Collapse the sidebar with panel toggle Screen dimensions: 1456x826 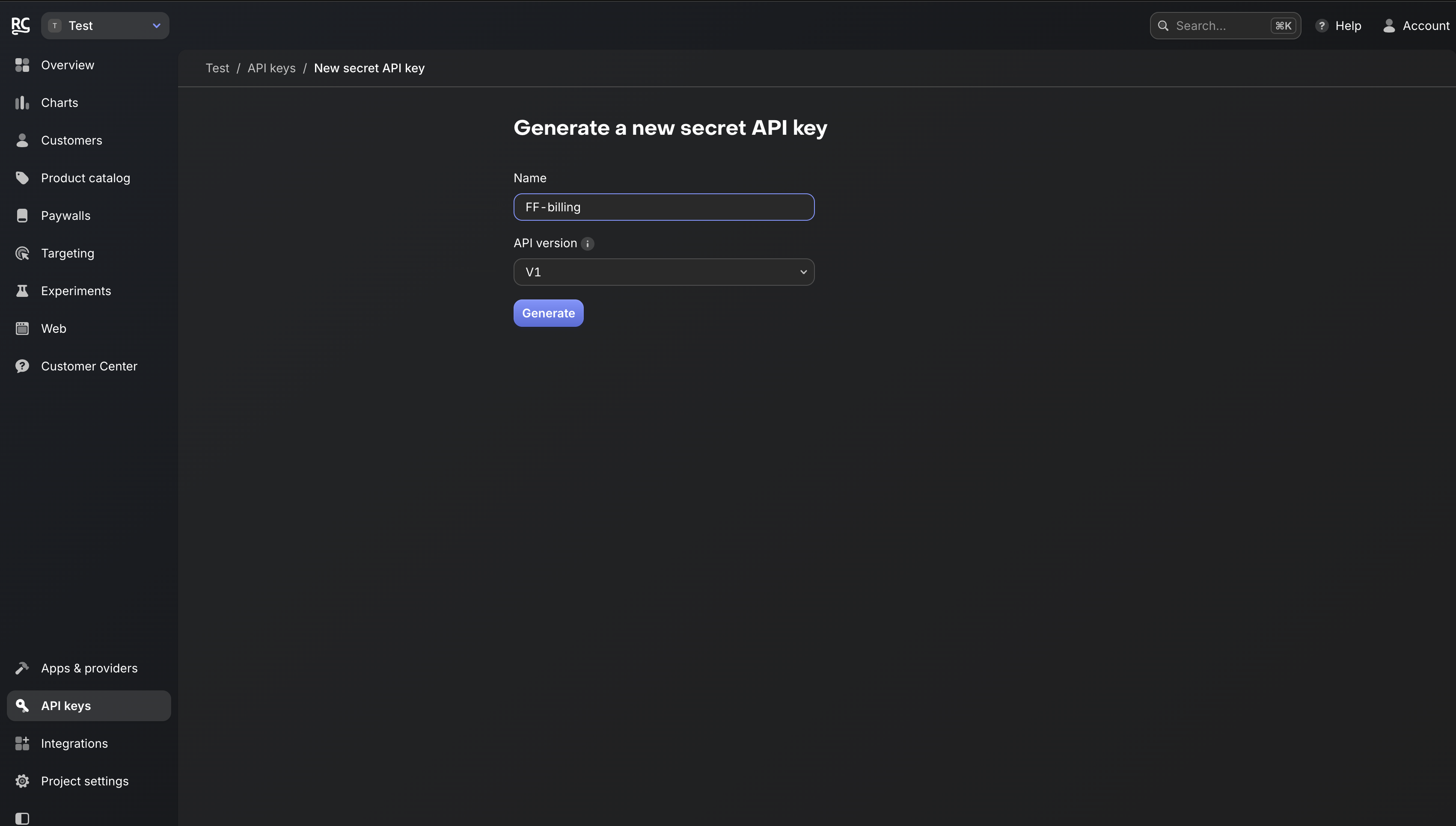point(22,818)
